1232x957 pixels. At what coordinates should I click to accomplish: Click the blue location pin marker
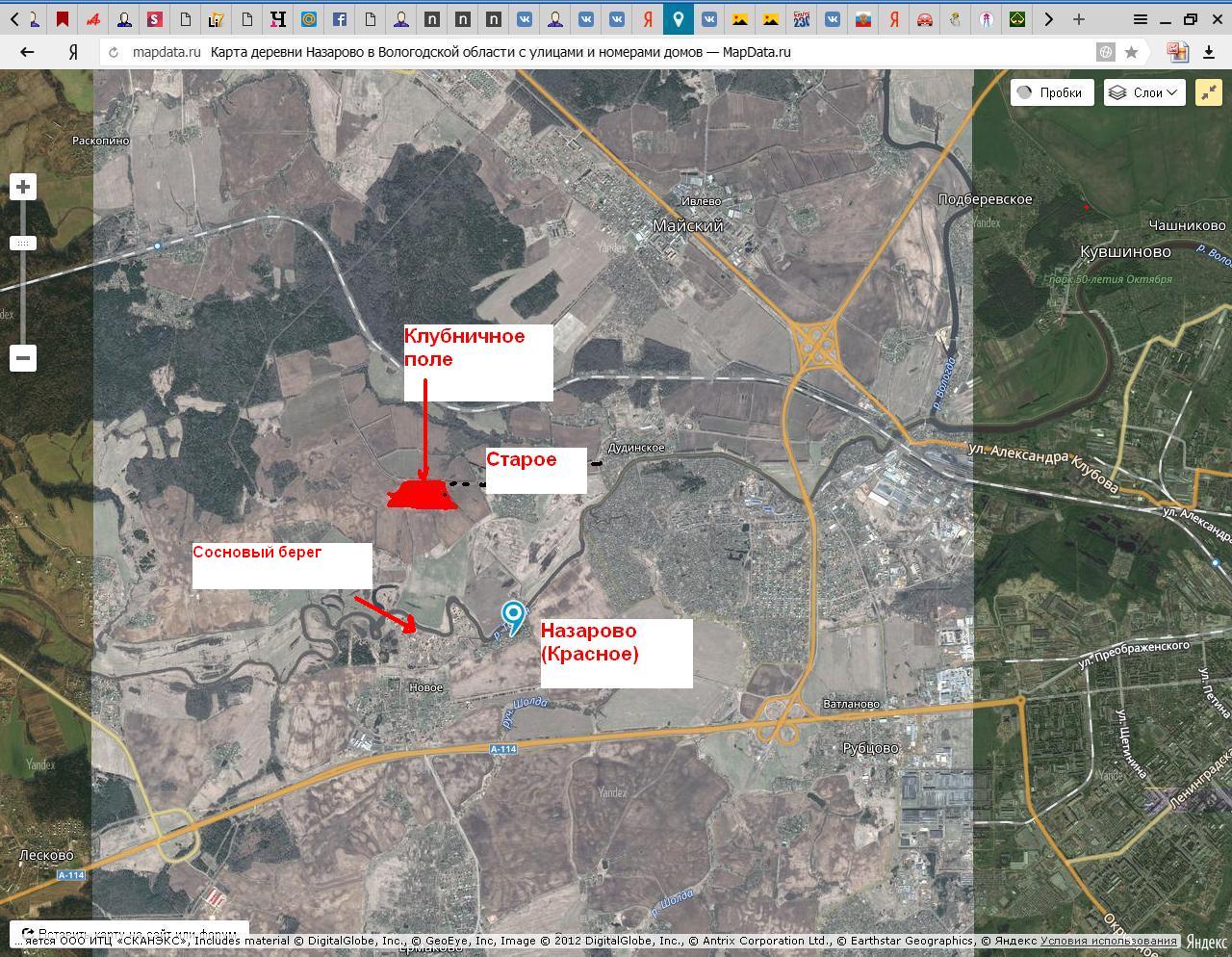click(x=513, y=617)
